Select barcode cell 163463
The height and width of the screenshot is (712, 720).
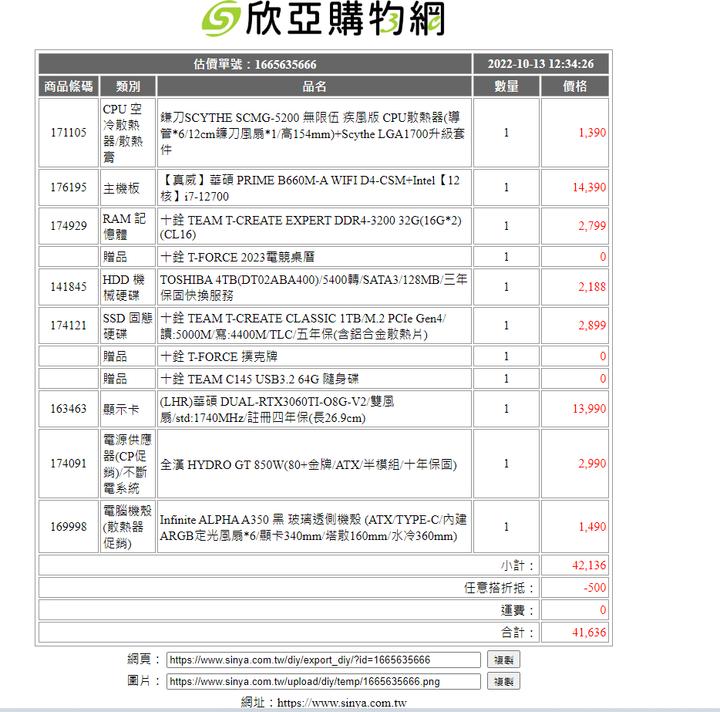click(68, 409)
